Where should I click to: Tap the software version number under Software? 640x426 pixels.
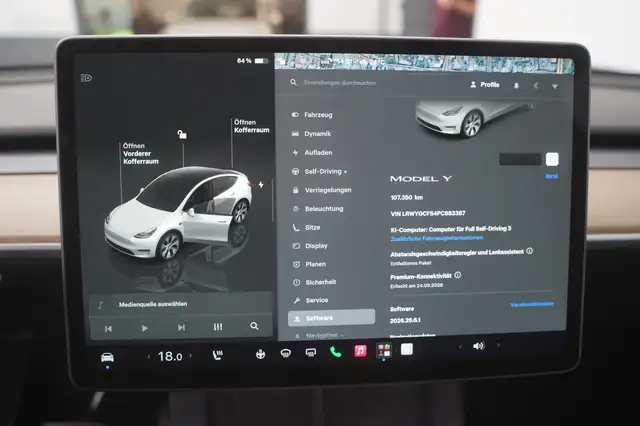click(405, 320)
